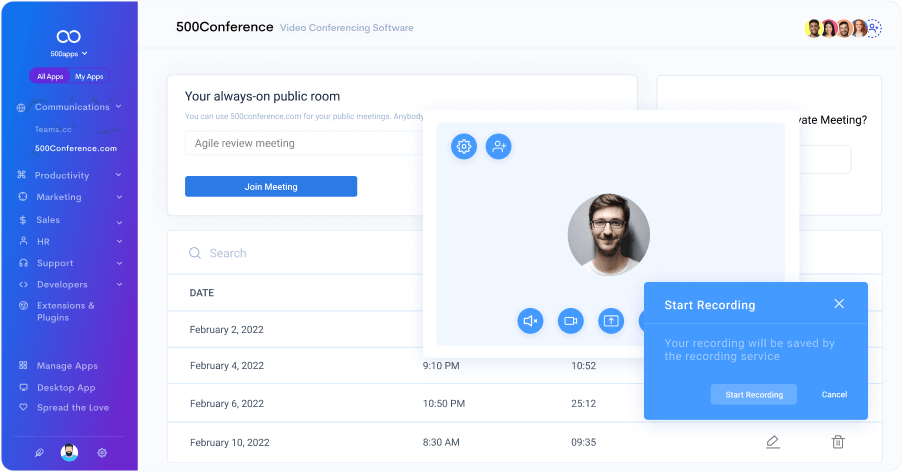Open Manage Apps in the sidebar
This screenshot has width=902, height=472.
[x=67, y=366]
